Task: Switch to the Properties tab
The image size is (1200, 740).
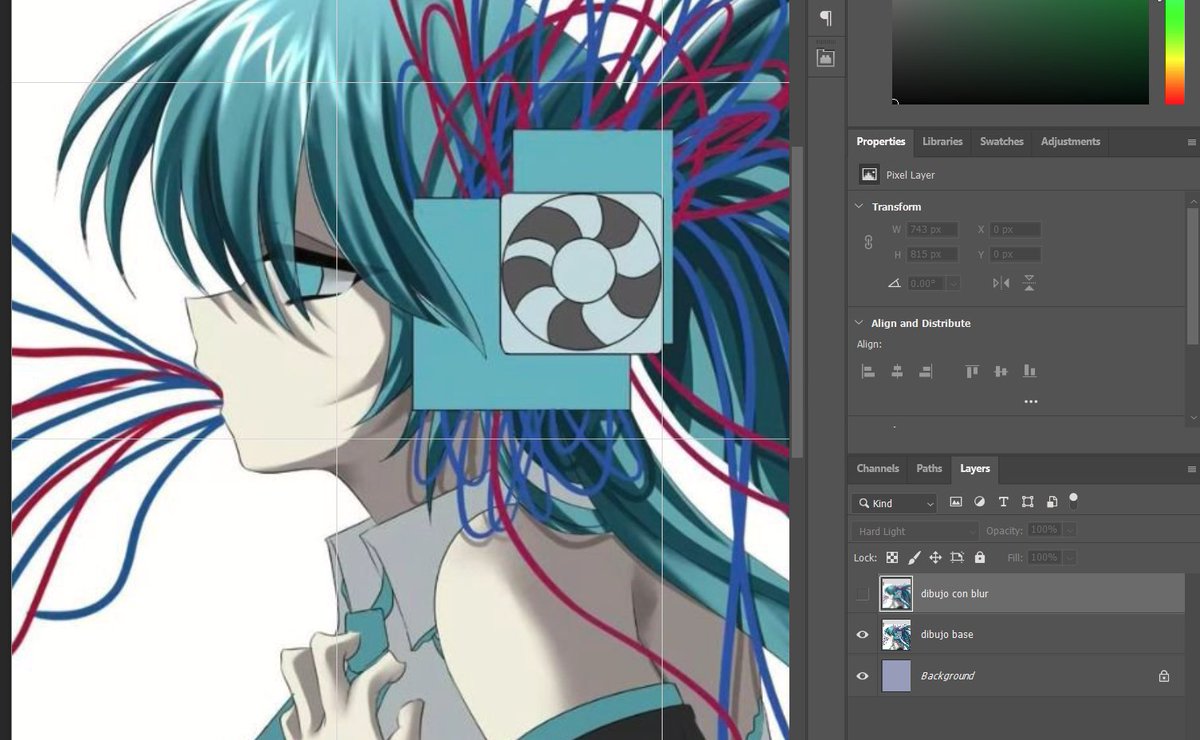Action: [881, 142]
